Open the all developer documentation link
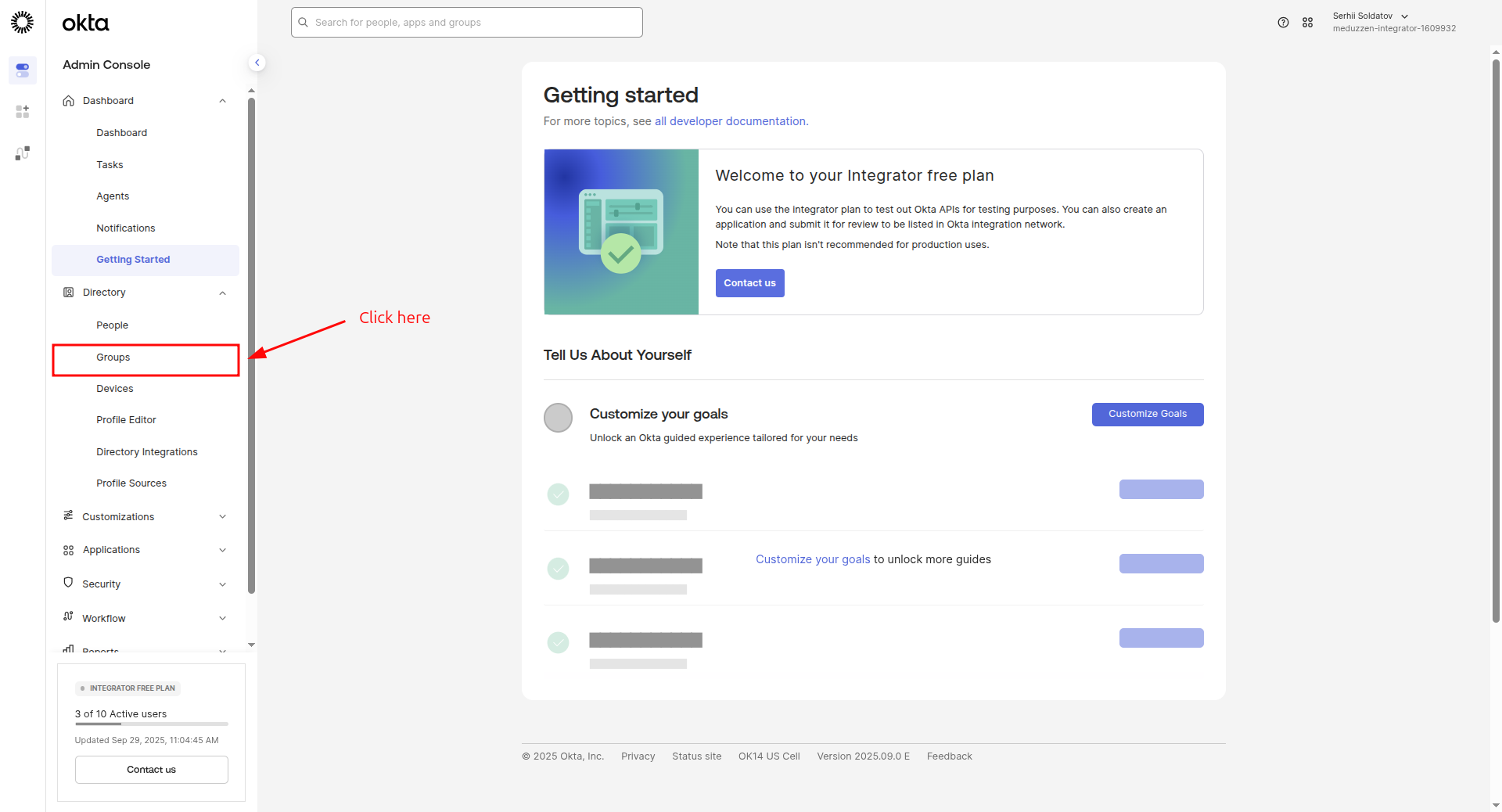Viewport: 1502px width, 812px height. coord(731,121)
